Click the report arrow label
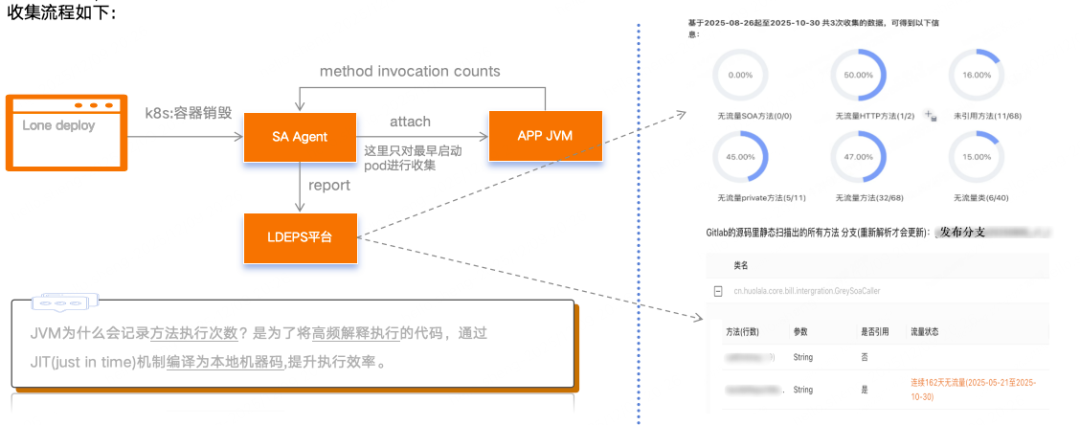 coord(329,185)
